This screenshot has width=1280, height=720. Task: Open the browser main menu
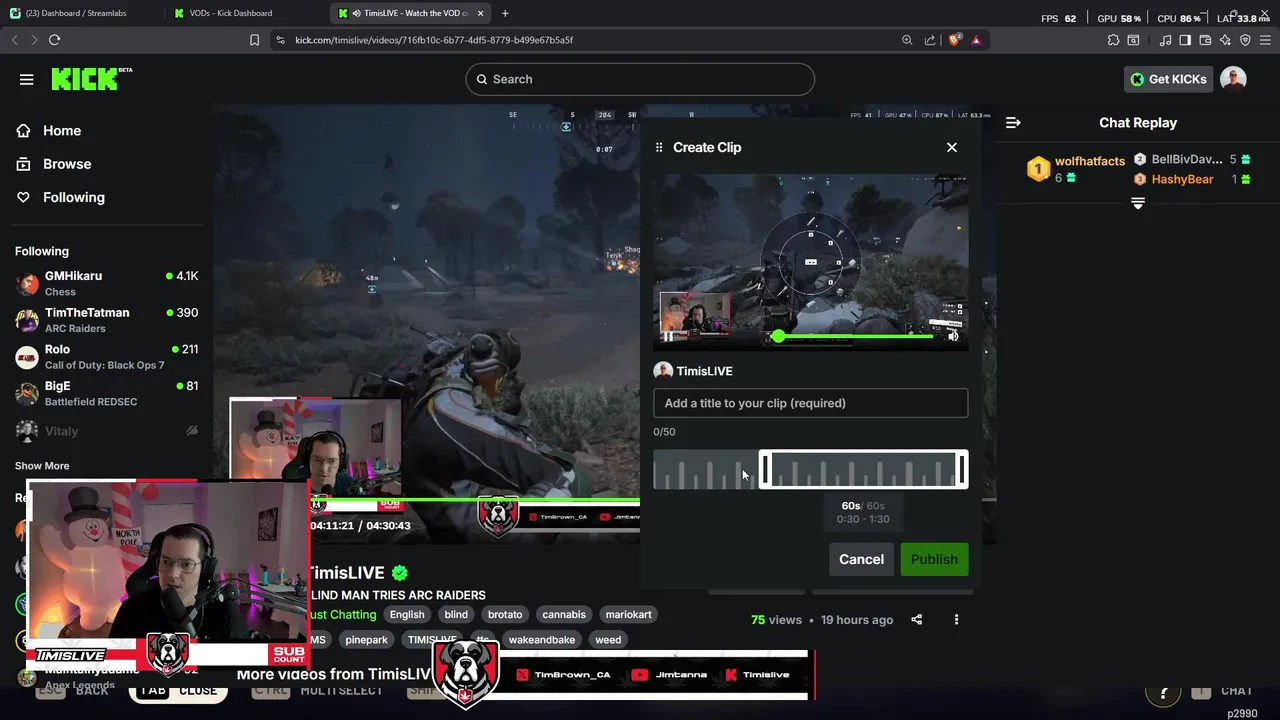pyautogui.click(x=1265, y=40)
